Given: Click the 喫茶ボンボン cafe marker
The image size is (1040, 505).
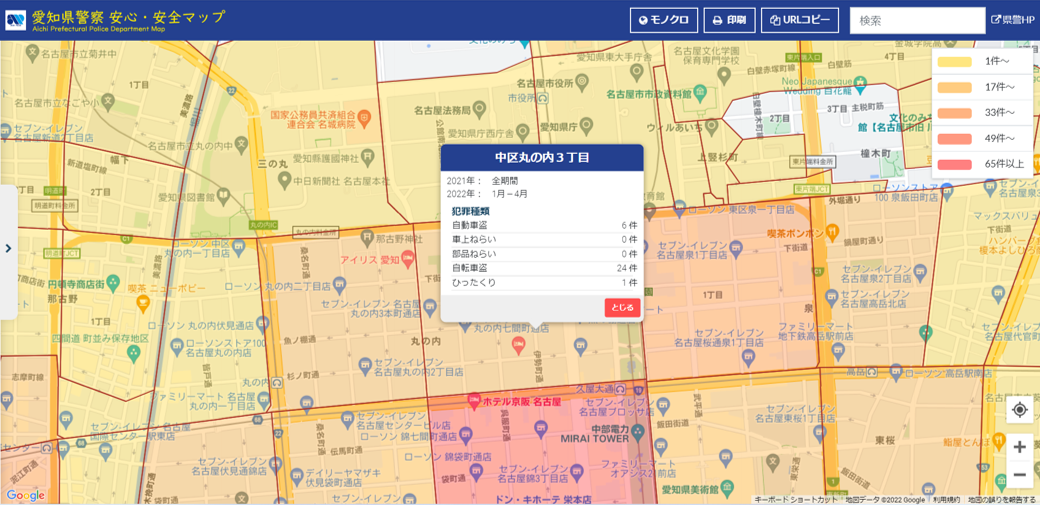Looking at the screenshot, I should [x=834, y=232].
